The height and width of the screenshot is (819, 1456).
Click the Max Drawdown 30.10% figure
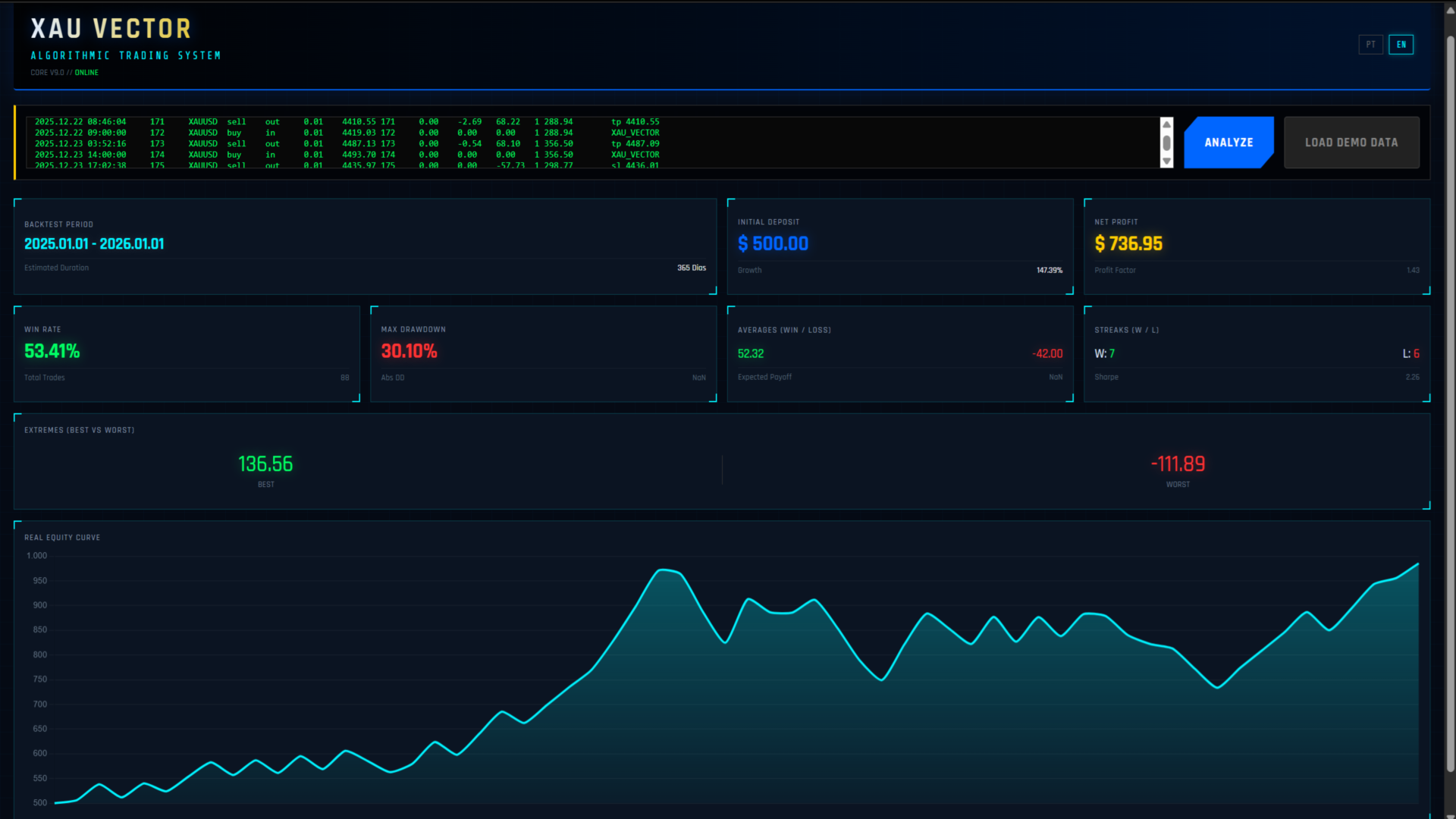(x=409, y=351)
